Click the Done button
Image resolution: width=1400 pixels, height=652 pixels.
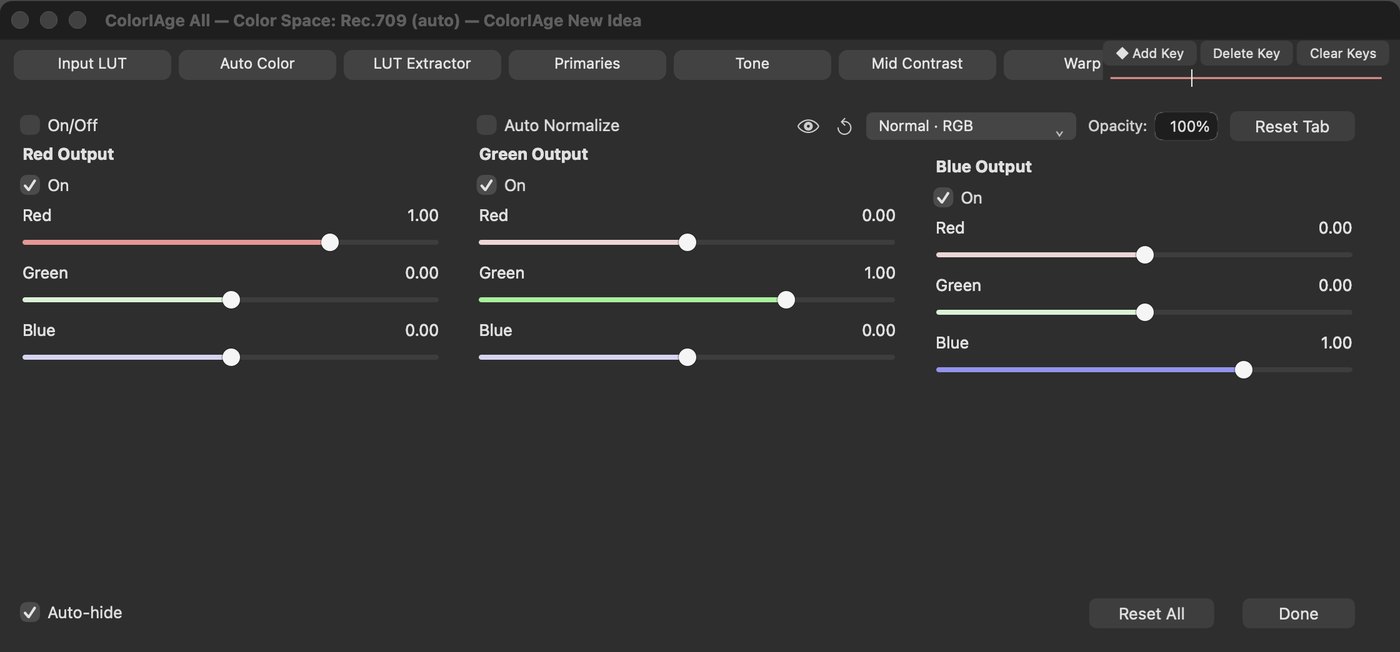click(x=1298, y=613)
